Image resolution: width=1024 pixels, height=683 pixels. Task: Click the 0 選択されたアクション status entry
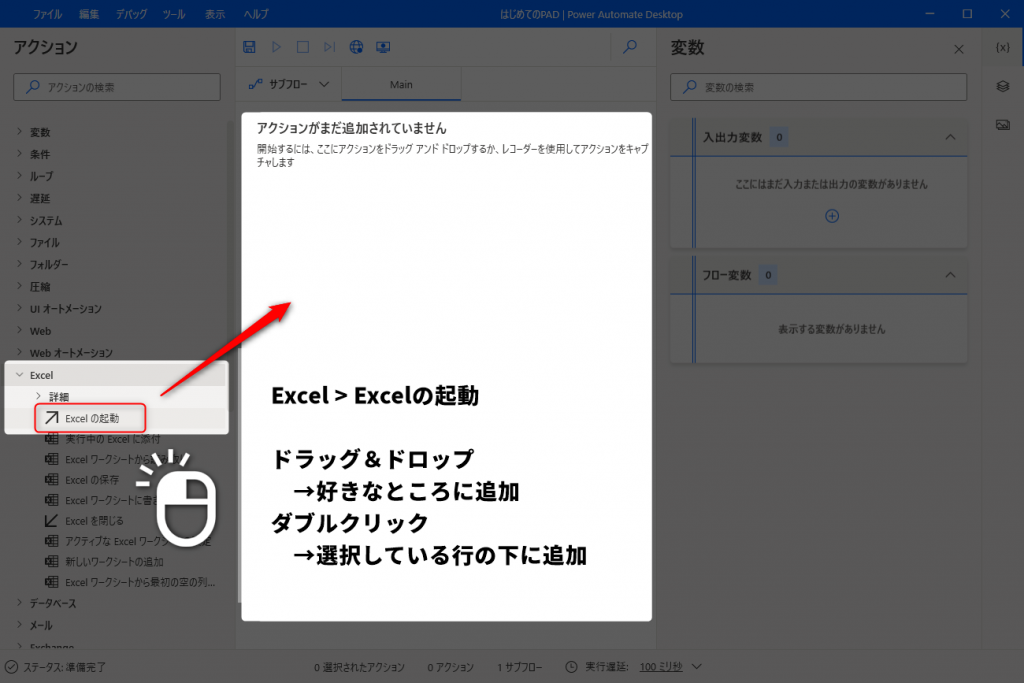tap(359, 667)
